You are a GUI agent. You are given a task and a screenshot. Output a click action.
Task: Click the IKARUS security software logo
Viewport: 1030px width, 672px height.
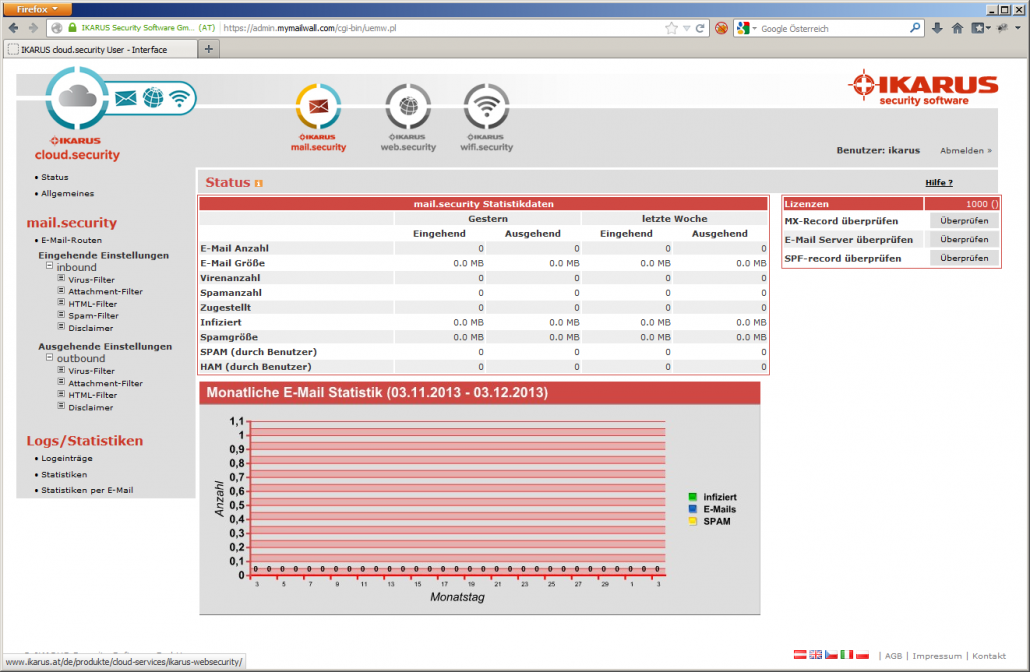click(x=922, y=87)
